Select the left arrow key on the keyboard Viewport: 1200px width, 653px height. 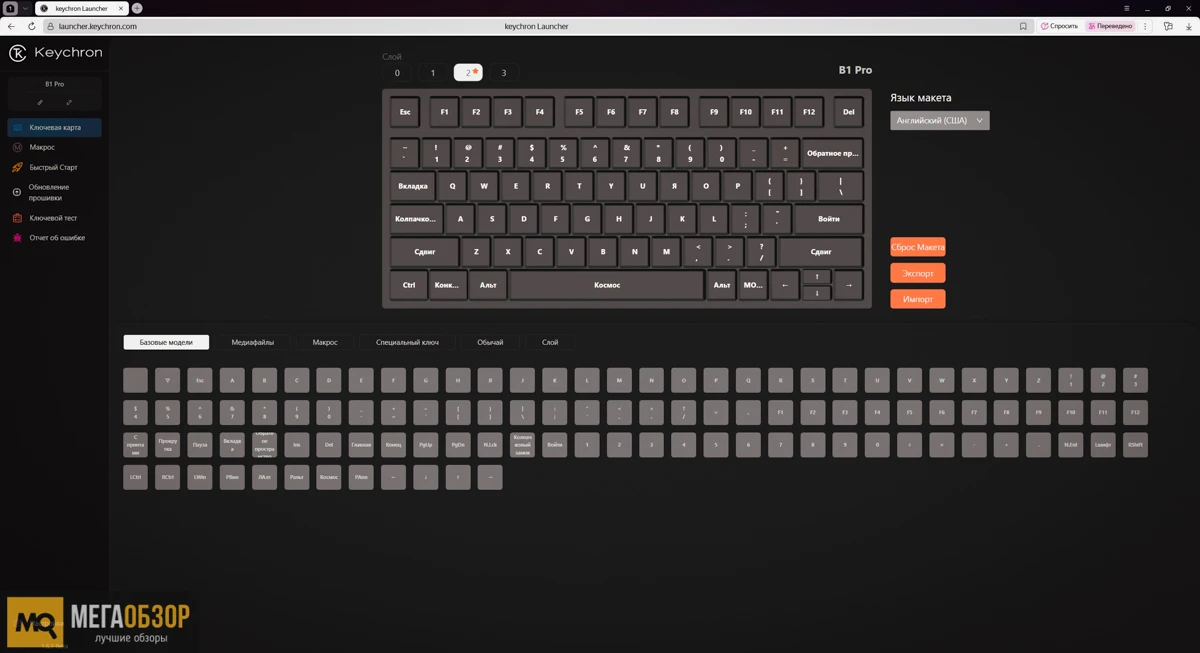coord(785,285)
